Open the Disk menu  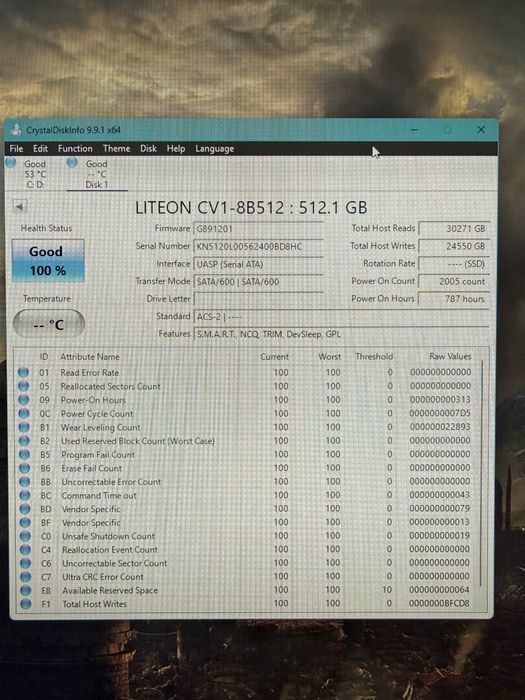[x=148, y=149]
